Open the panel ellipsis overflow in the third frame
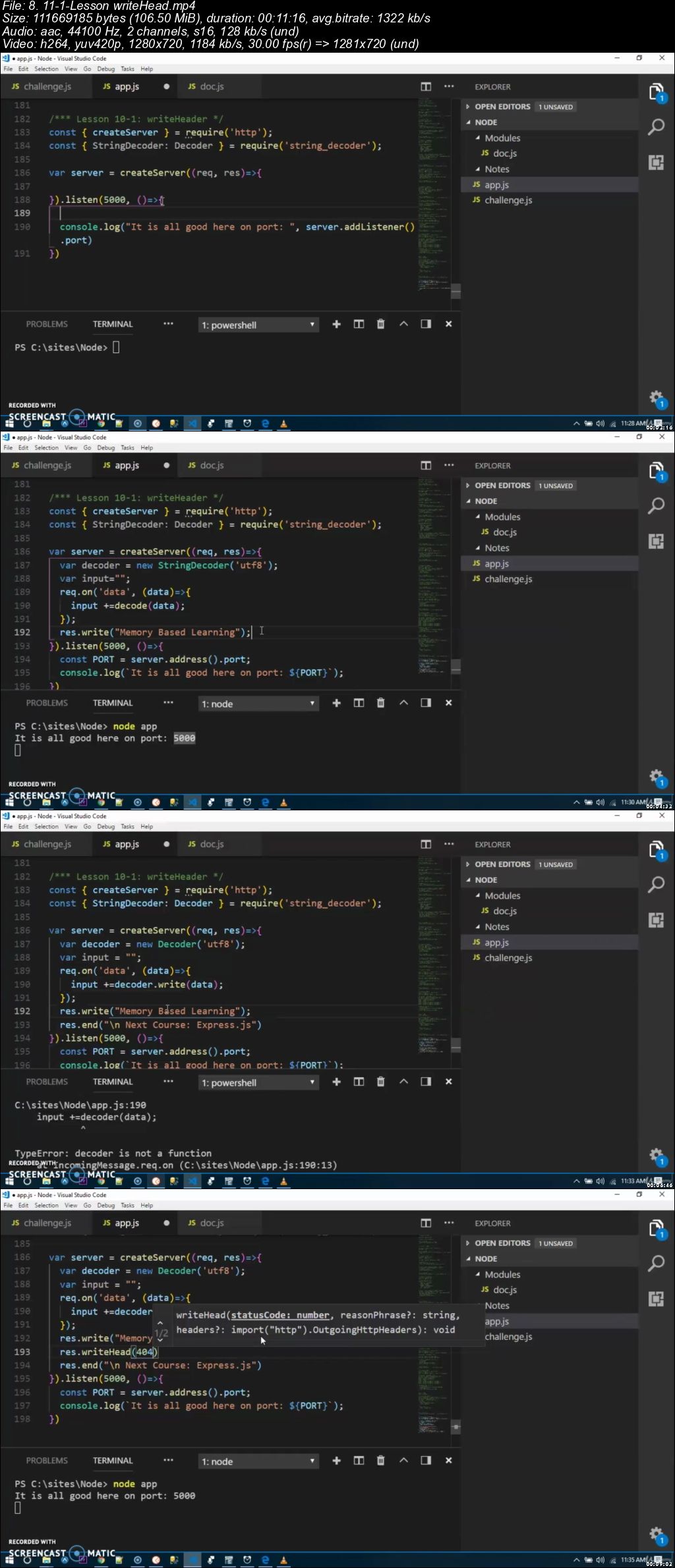This screenshot has width=675, height=1568. [168, 1081]
